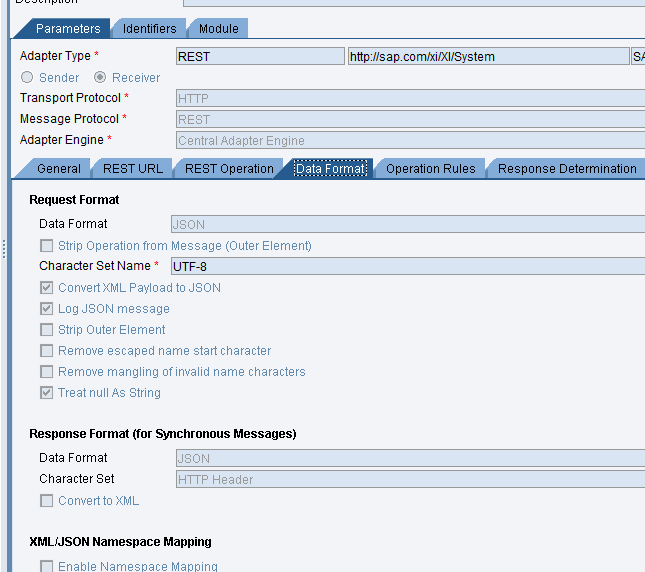Image resolution: width=645 pixels, height=572 pixels.
Task: Open the General sub-tab
Action: click(x=59, y=169)
